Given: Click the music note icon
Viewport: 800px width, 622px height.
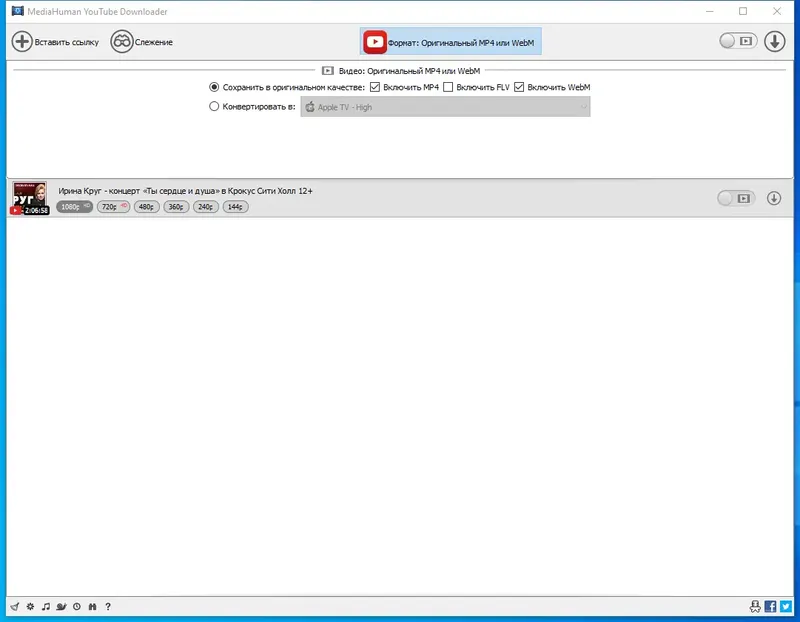Looking at the screenshot, I should (x=46, y=606).
